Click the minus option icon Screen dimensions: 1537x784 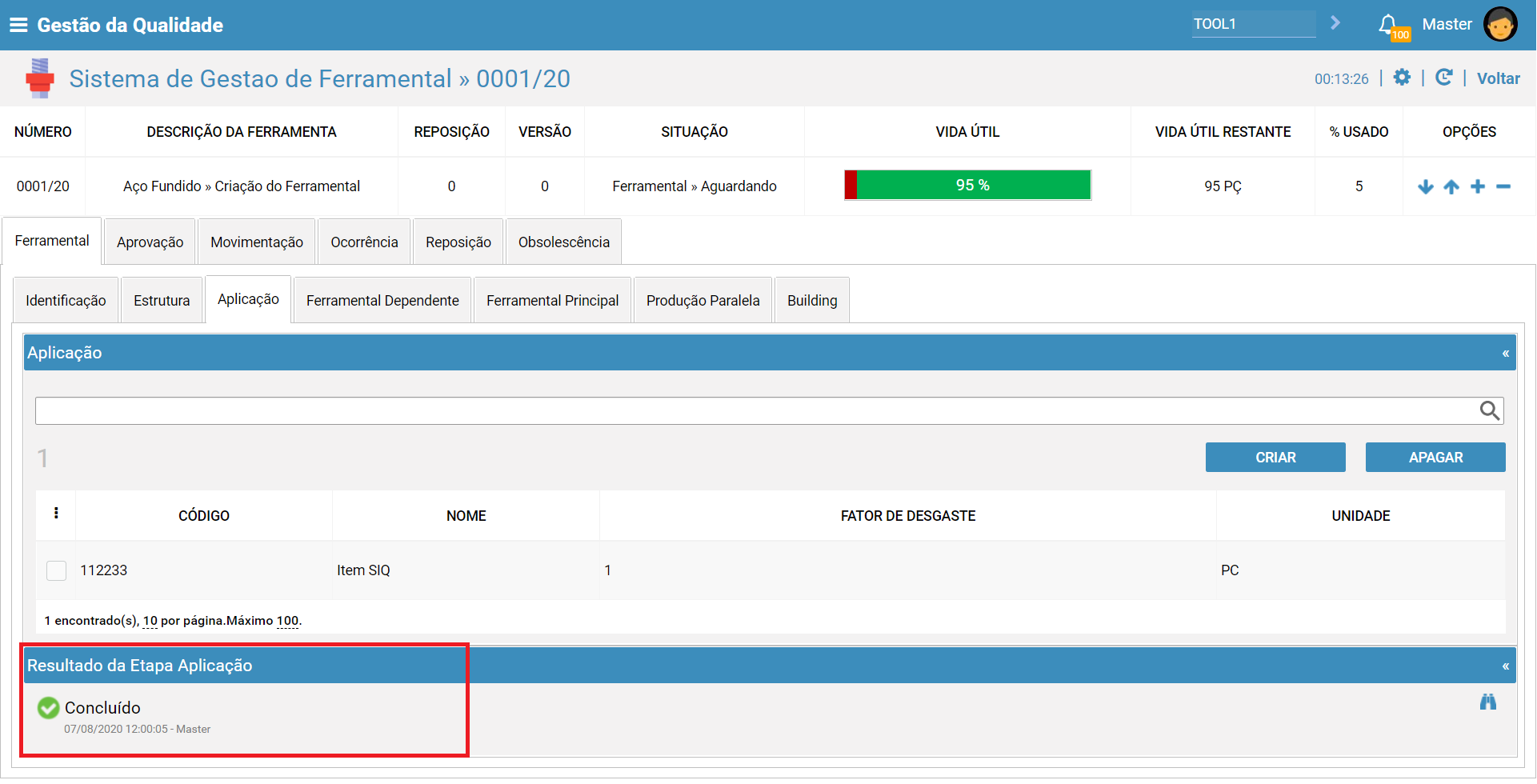click(1503, 186)
